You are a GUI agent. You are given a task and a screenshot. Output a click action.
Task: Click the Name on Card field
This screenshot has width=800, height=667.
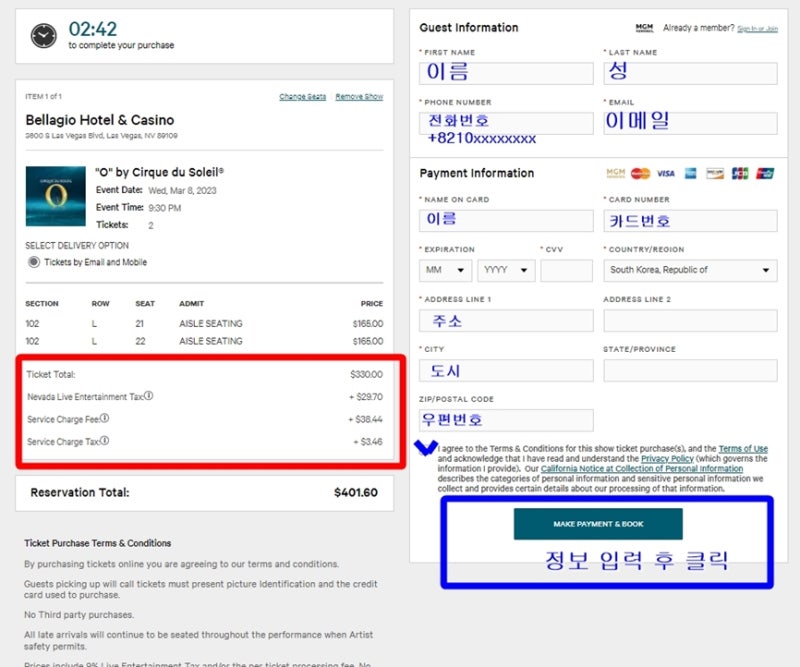tap(506, 220)
